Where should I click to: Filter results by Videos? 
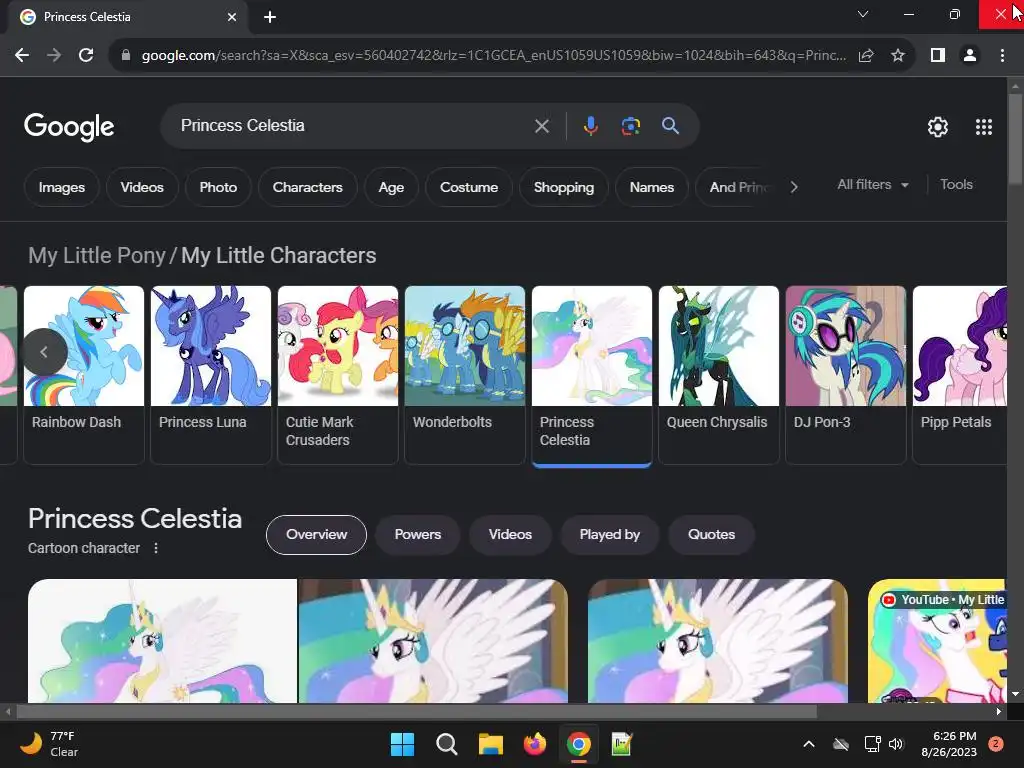[x=142, y=187]
